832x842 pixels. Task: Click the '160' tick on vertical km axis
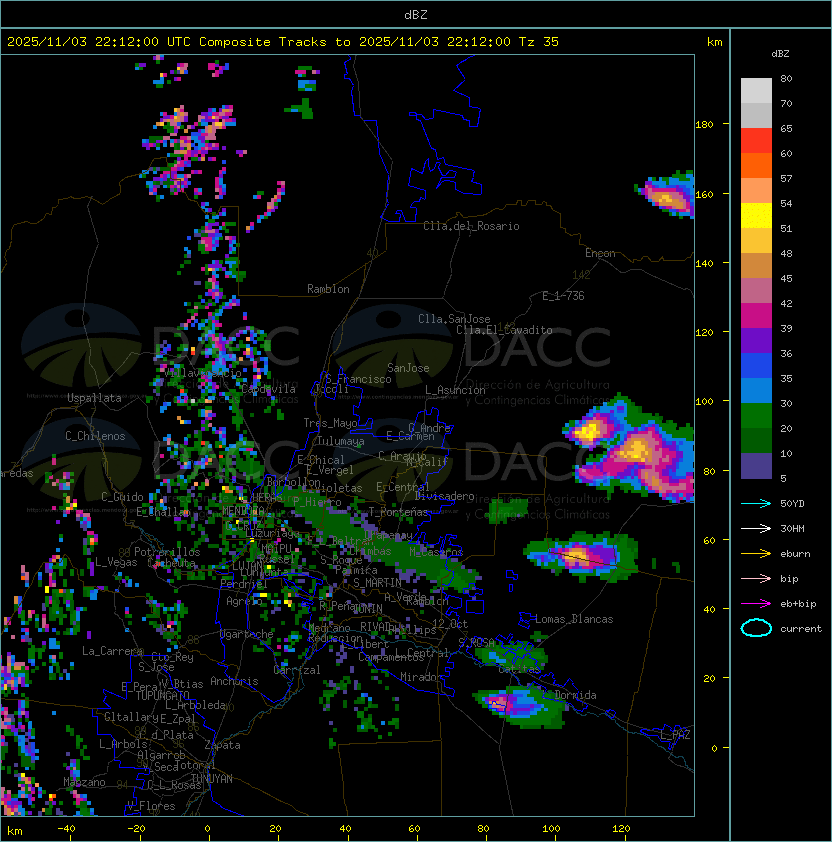click(704, 194)
